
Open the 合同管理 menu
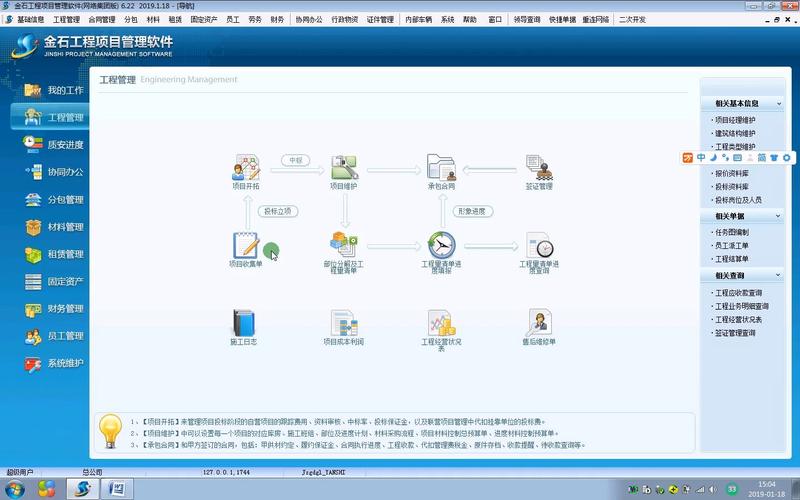pos(102,19)
